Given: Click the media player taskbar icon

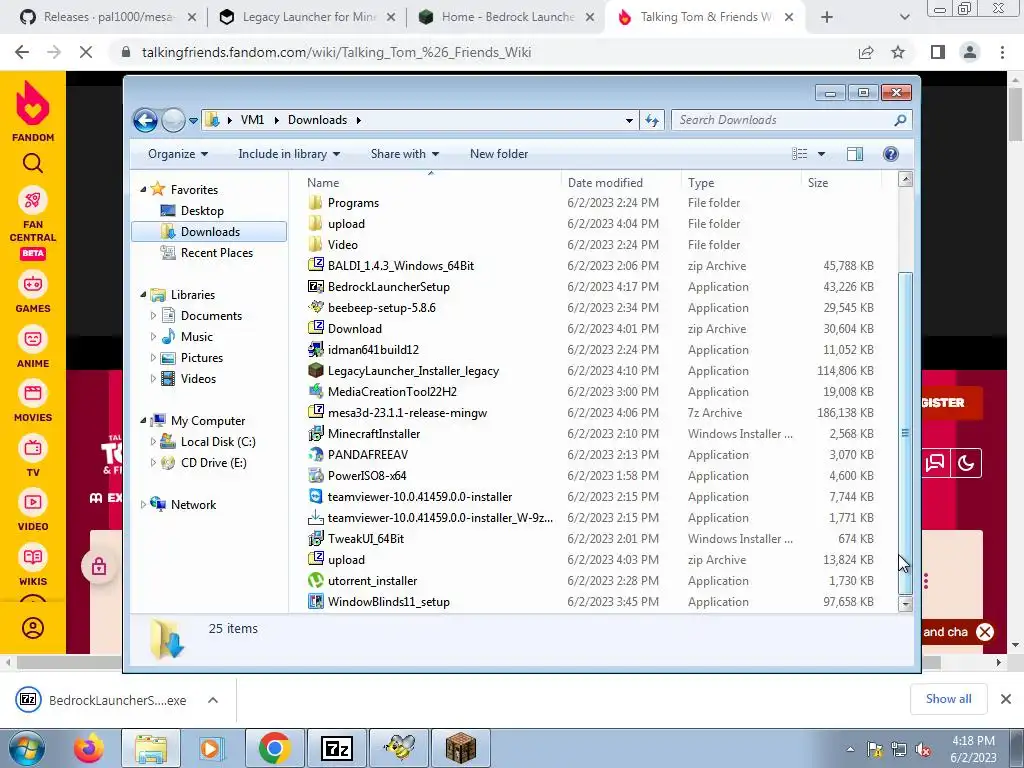Looking at the screenshot, I should (210, 748).
